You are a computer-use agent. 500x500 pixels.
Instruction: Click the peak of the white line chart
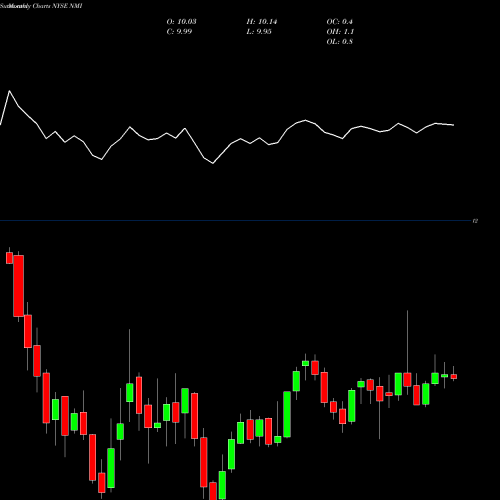point(9,91)
